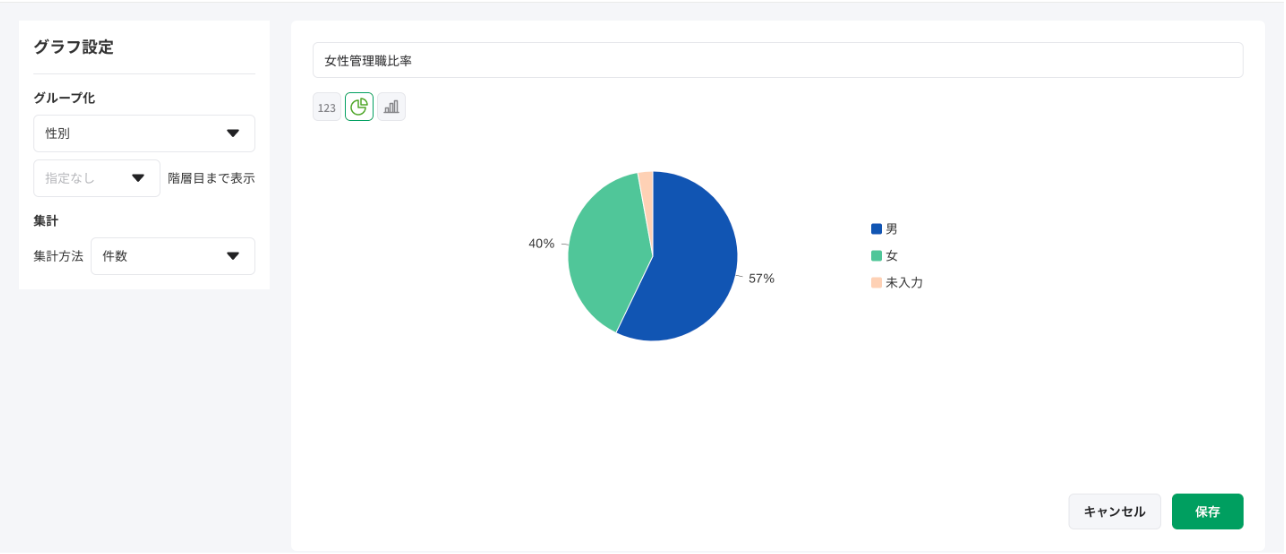Click the green 保存 button
The height and width of the screenshot is (554, 1286).
[x=1207, y=511]
